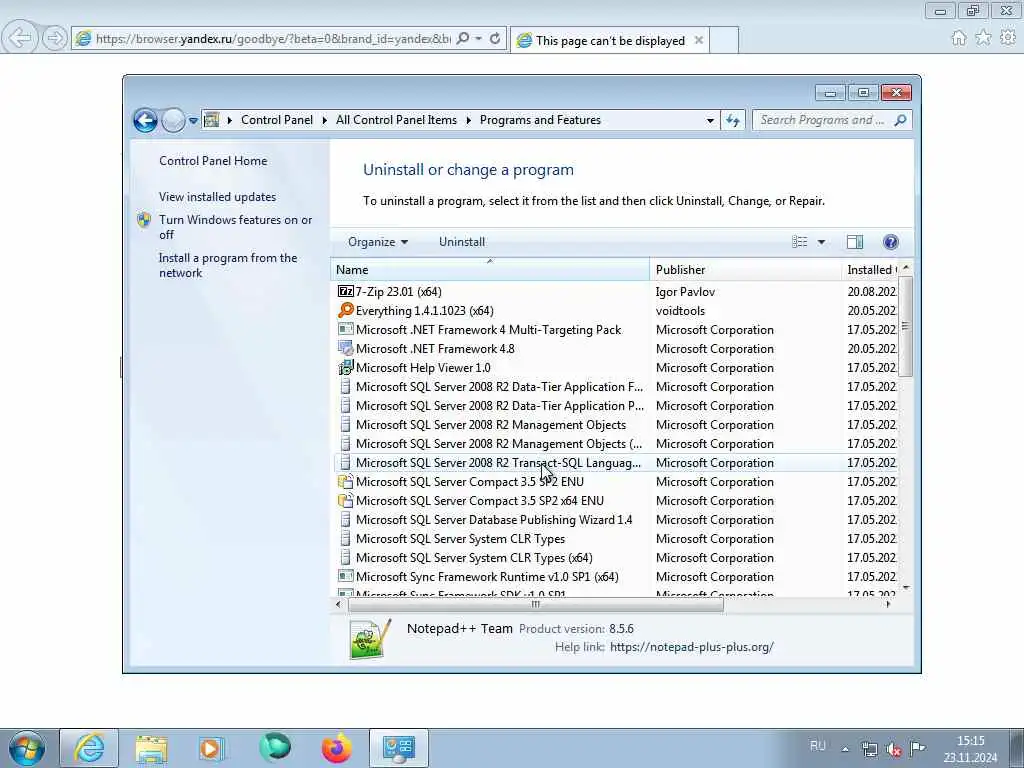This screenshot has height=768, width=1024.
Task: Select 7-Zip 23.01 (x64) icon
Action: [345, 291]
